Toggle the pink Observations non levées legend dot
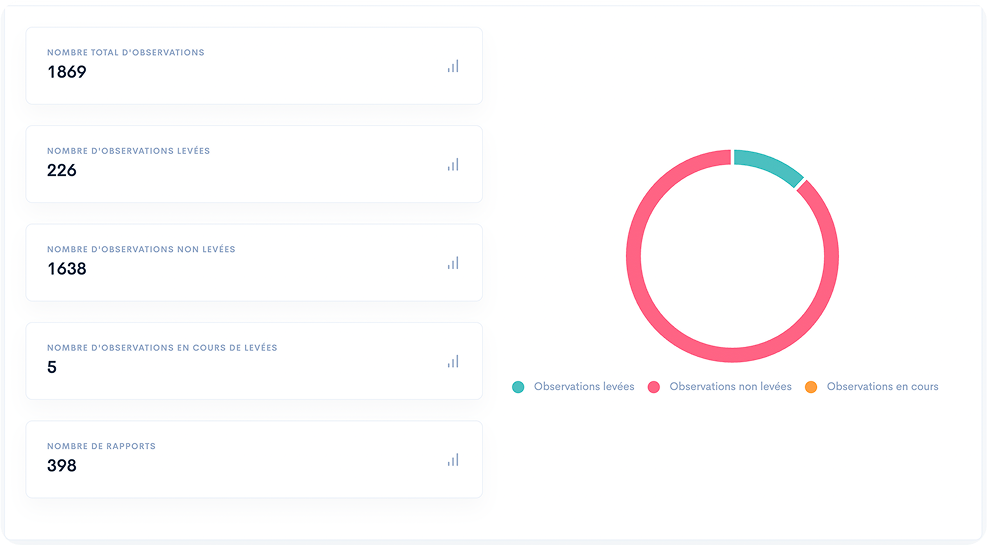 tap(654, 387)
